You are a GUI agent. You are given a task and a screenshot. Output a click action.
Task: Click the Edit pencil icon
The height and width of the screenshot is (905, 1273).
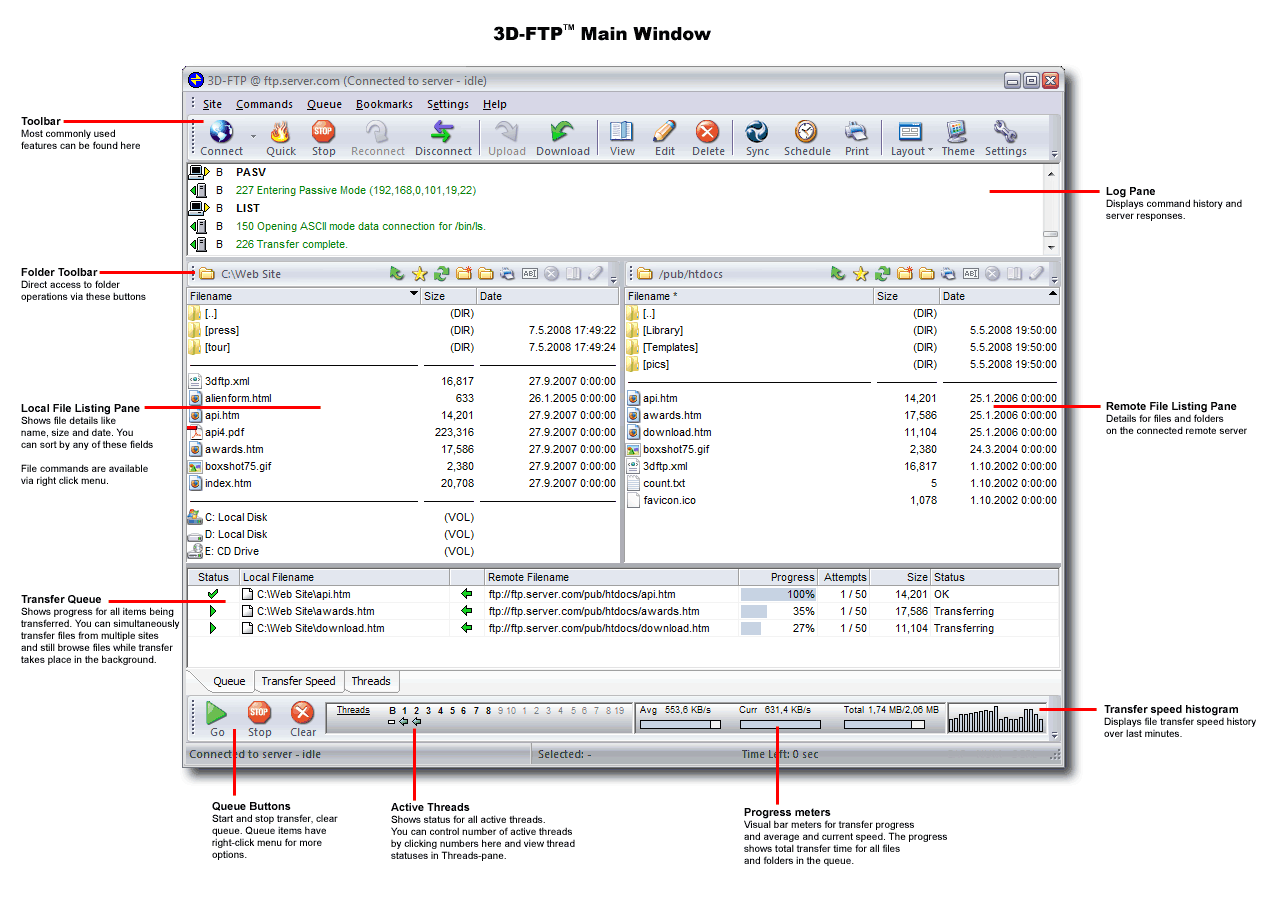click(664, 132)
